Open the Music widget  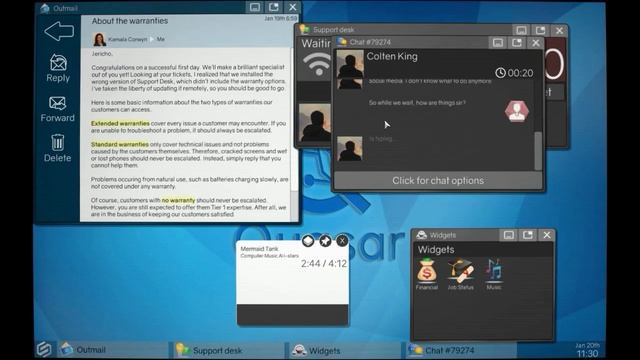pyautogui.click(x=494, y=274)
